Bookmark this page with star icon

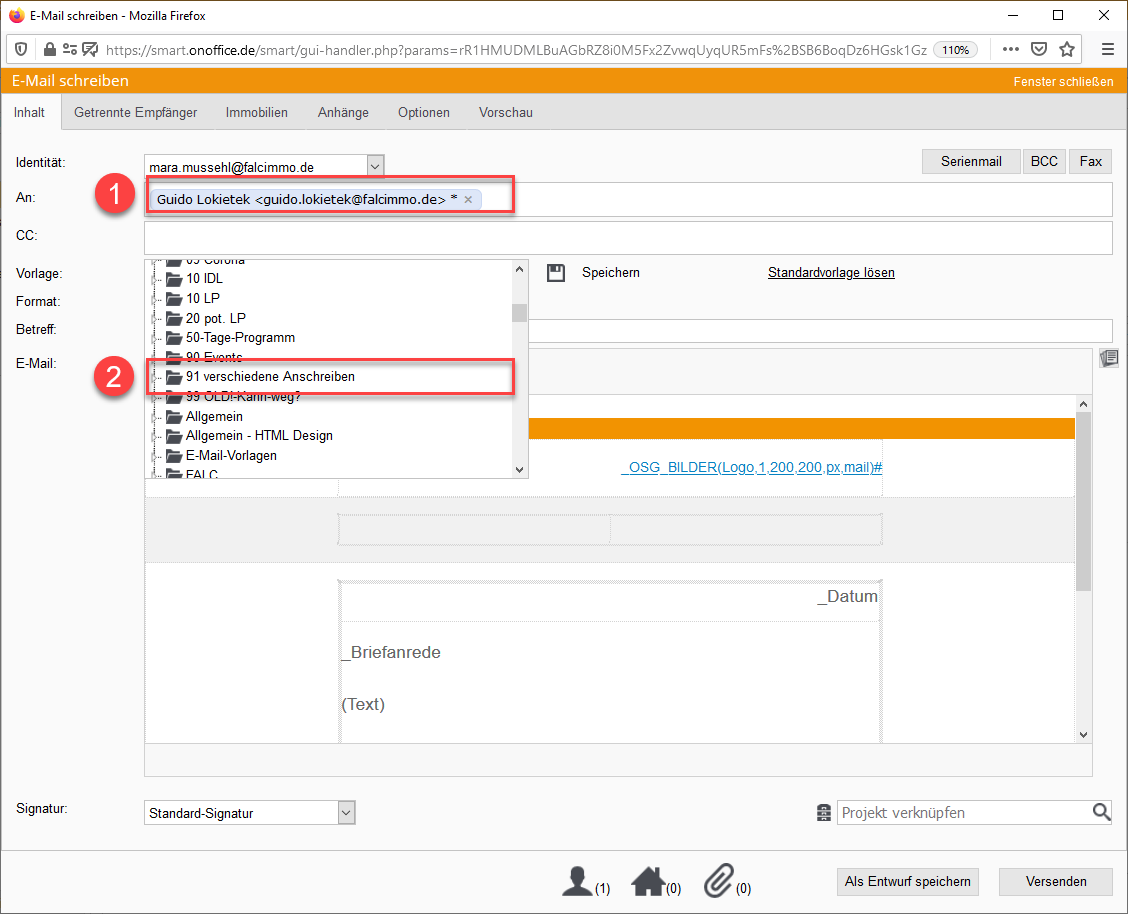pos(1067,49)
